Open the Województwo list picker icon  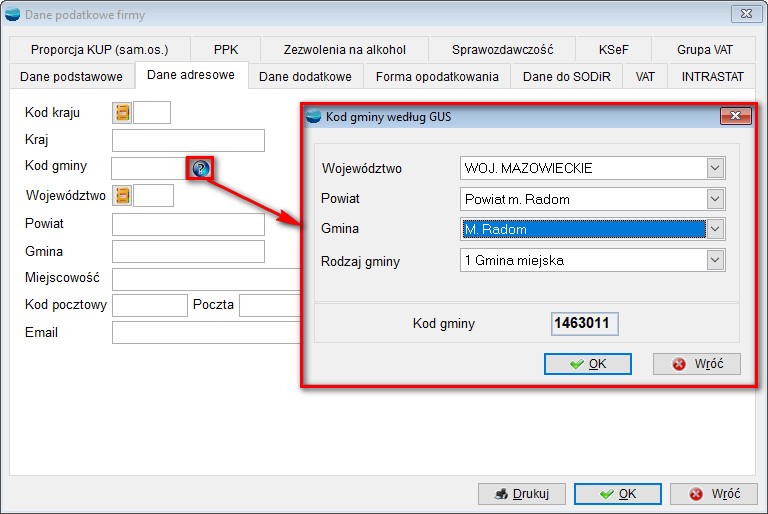click(123, 195)
